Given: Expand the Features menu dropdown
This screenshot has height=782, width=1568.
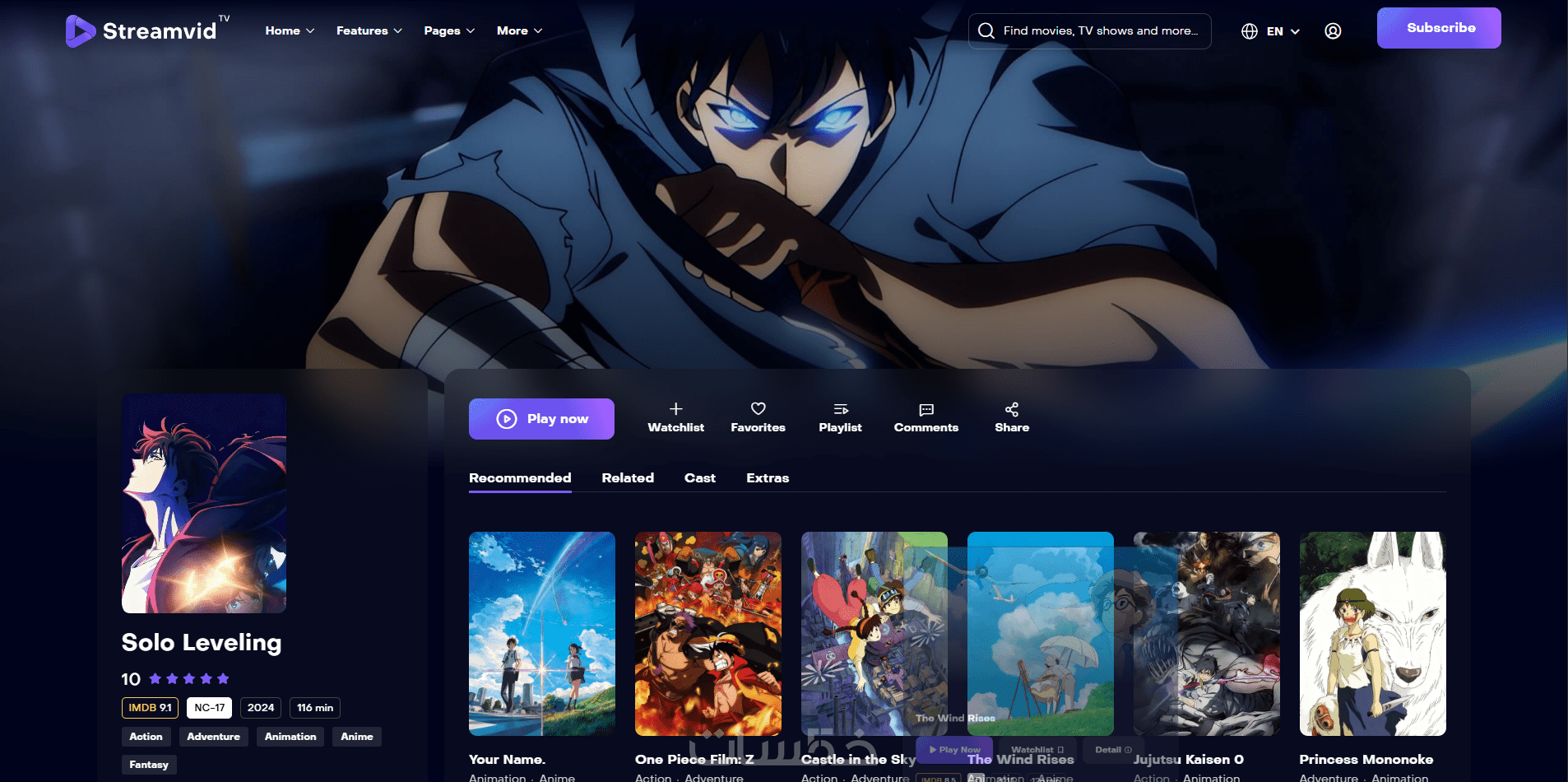Looking at the screenshot, I should [x=369, y=31].
